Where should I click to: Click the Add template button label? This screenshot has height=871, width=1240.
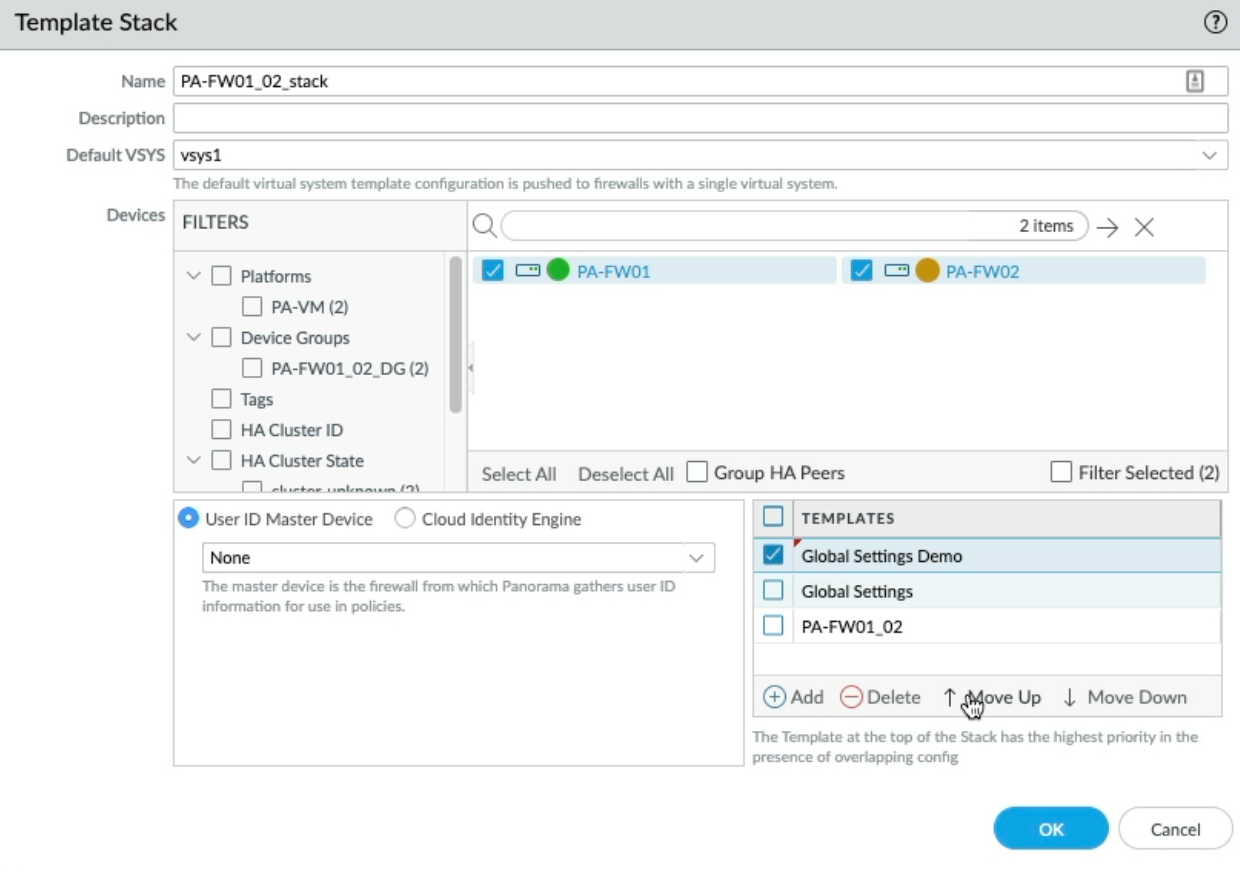coord(807,697)
